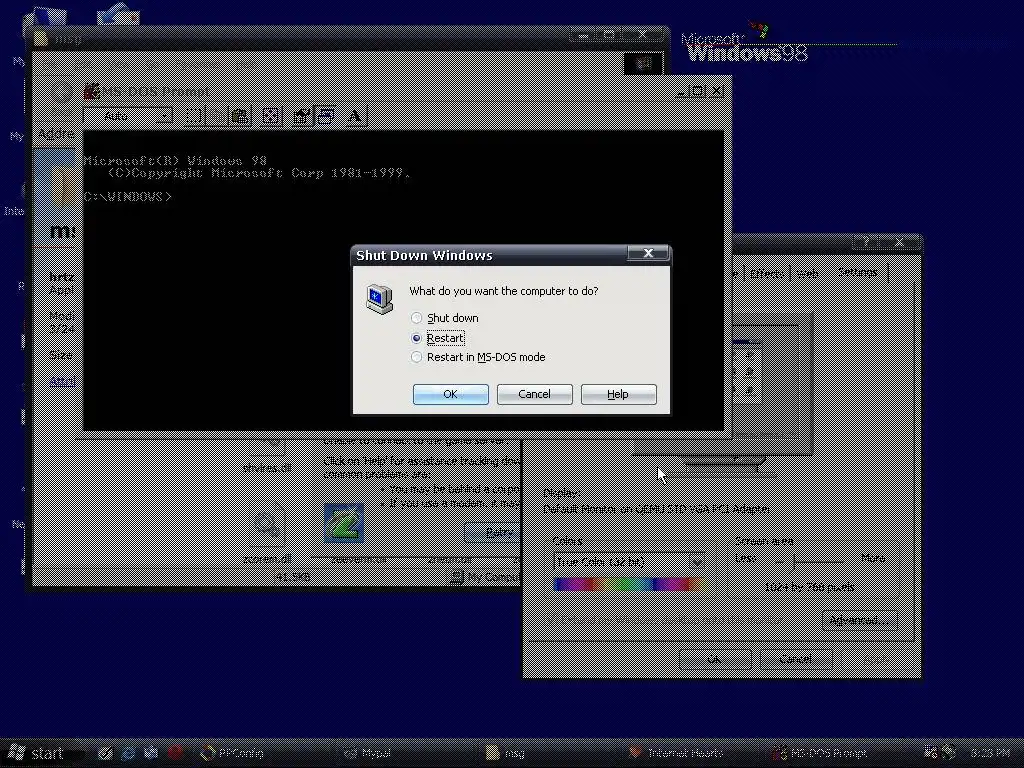Click the system clock in tray

click(x=990, y=754)
